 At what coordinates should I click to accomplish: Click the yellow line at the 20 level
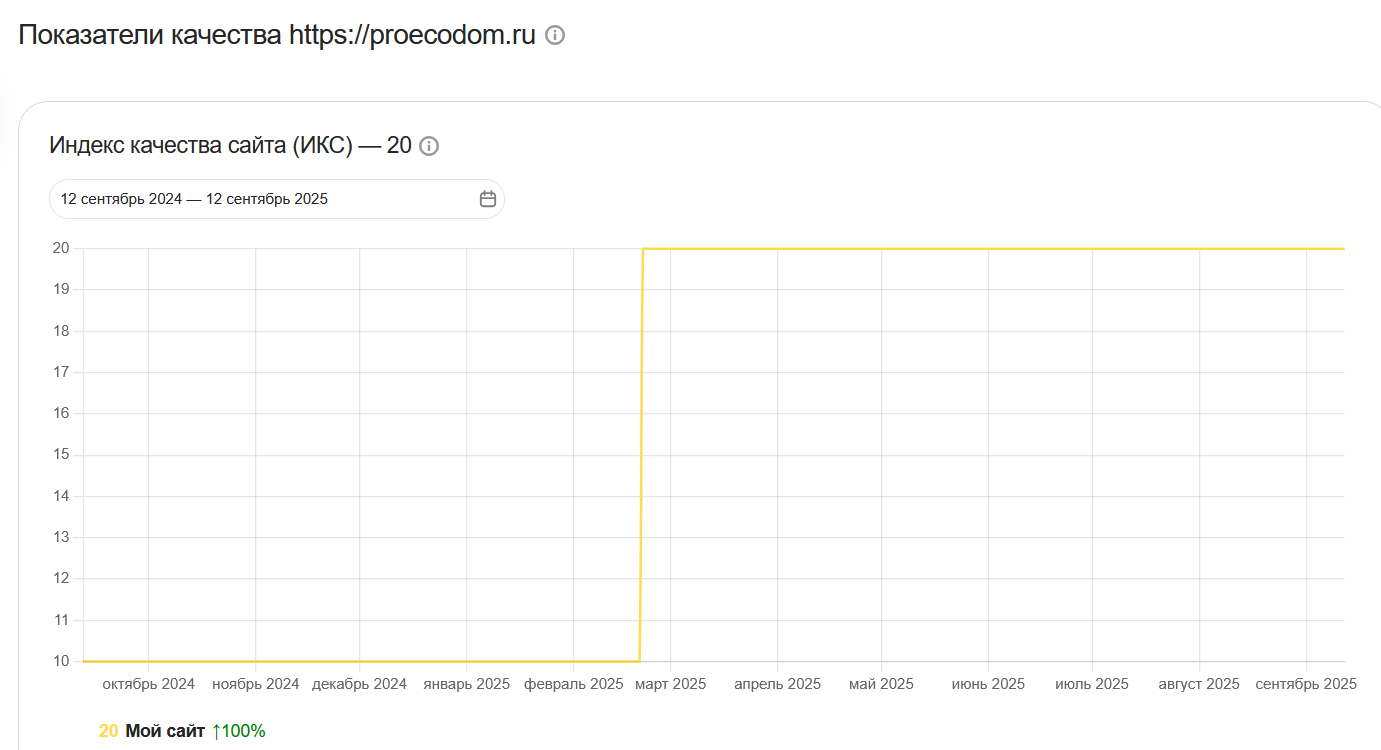point(994,248)
